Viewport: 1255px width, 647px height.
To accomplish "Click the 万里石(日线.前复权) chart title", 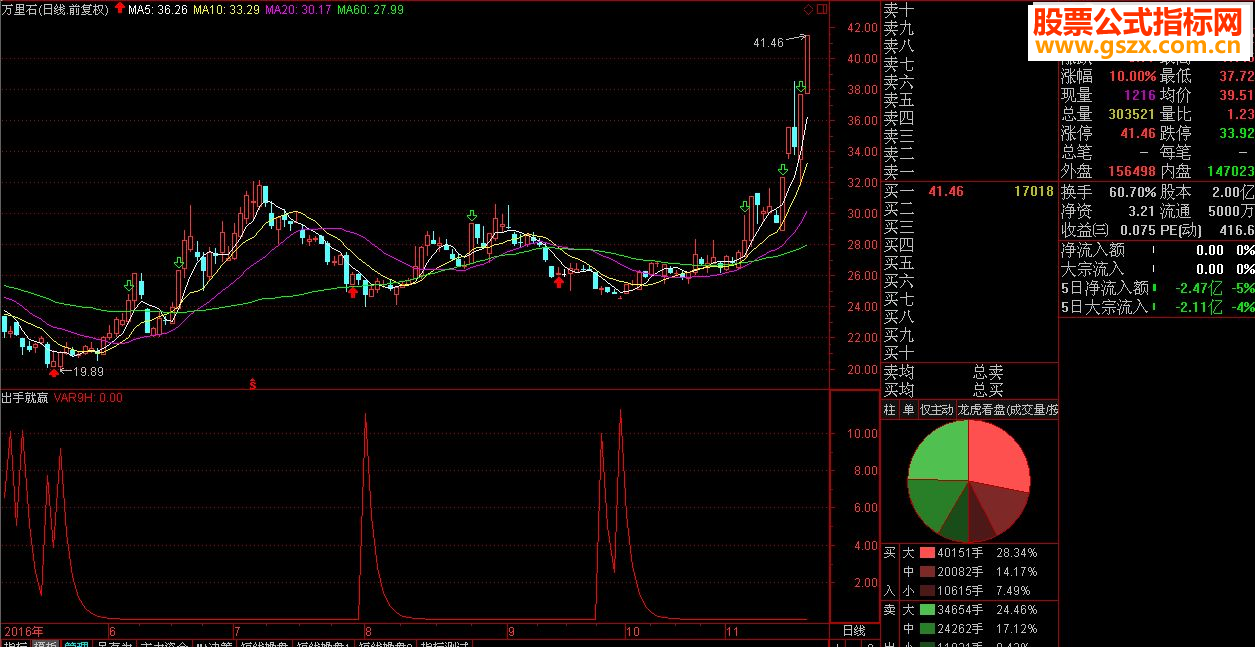I will [x=55, y=9].
